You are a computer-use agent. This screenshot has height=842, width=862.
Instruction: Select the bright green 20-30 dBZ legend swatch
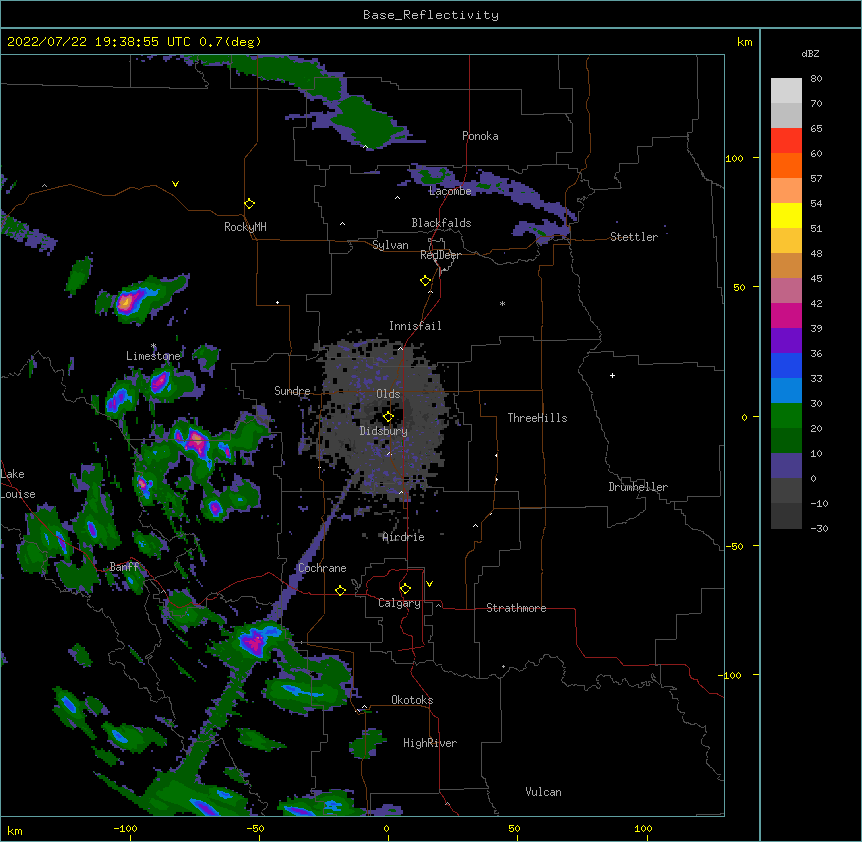[786, 416]
